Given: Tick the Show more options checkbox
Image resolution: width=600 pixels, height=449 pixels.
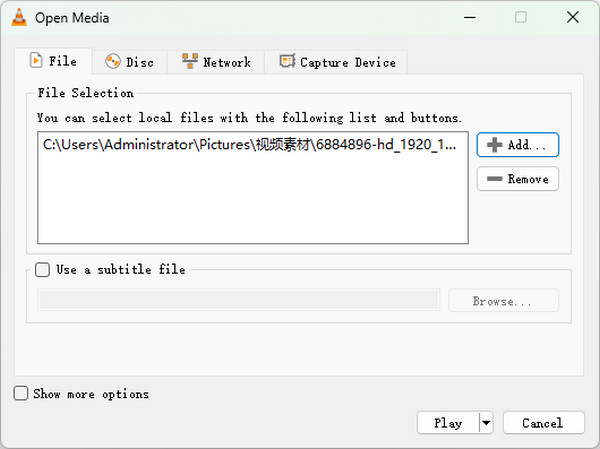Looking at the screenshot, I should [x=21, y=393].
